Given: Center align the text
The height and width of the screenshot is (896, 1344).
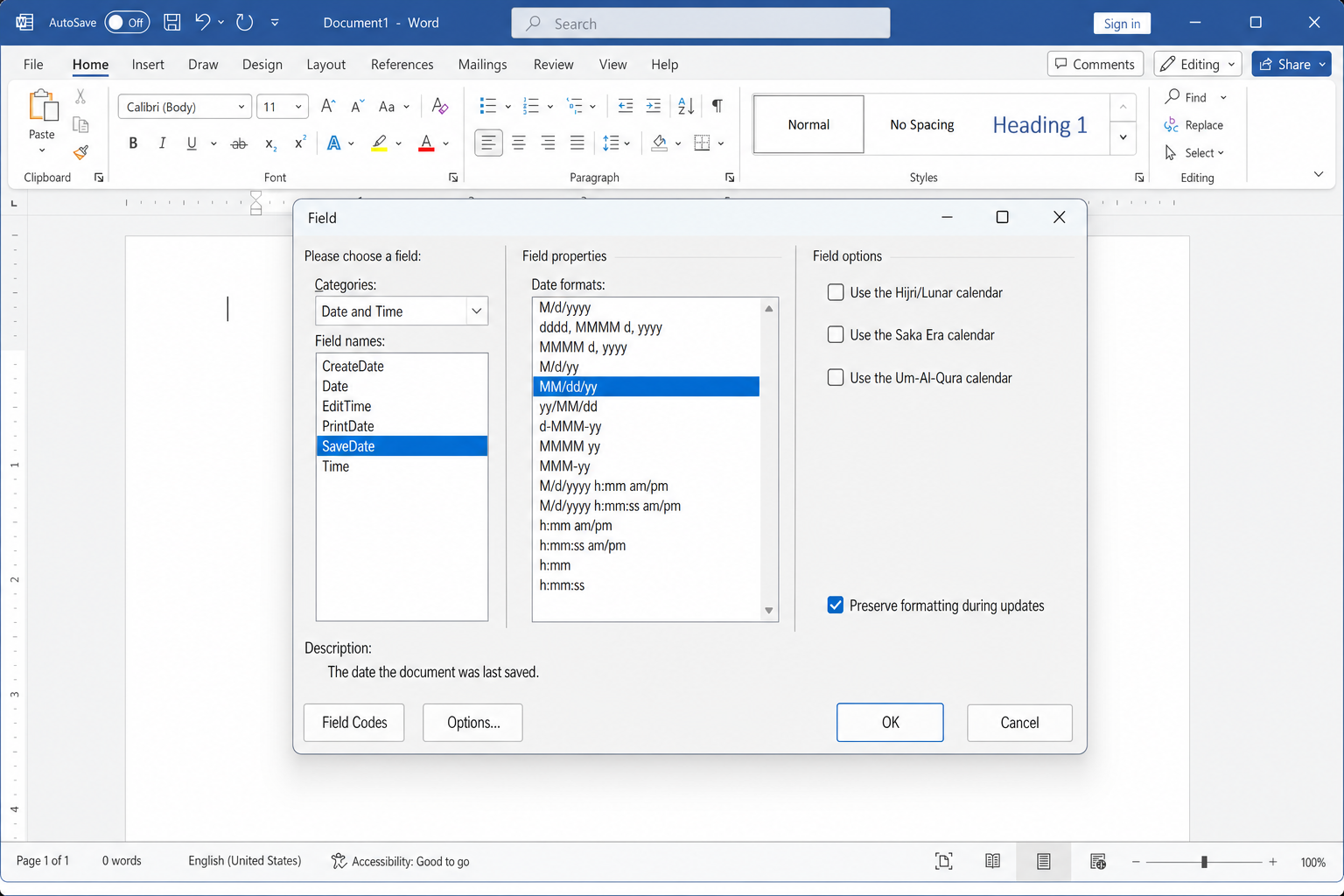Looking at the screenshot, I should pyautogui.click(x=519, y=143).
